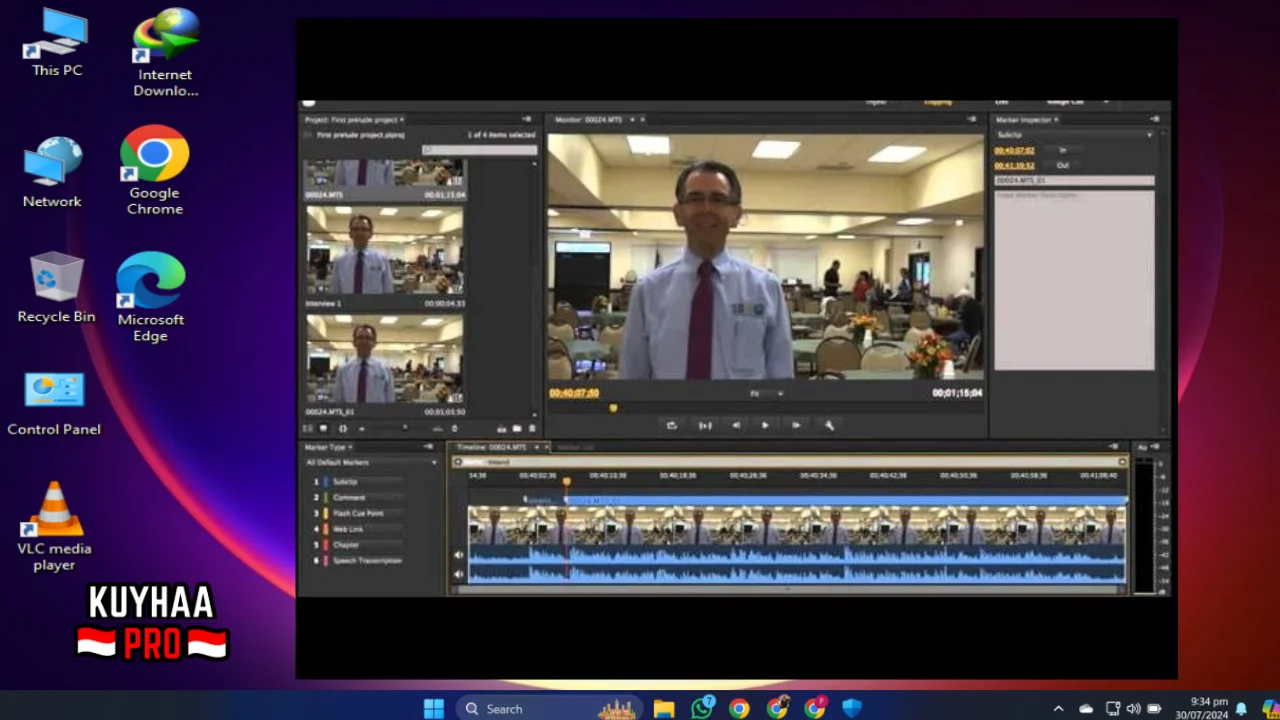Select the Interview 1 clip thumbnail
This screenshot has width=1280, height=720.
(x=385, y=251)
